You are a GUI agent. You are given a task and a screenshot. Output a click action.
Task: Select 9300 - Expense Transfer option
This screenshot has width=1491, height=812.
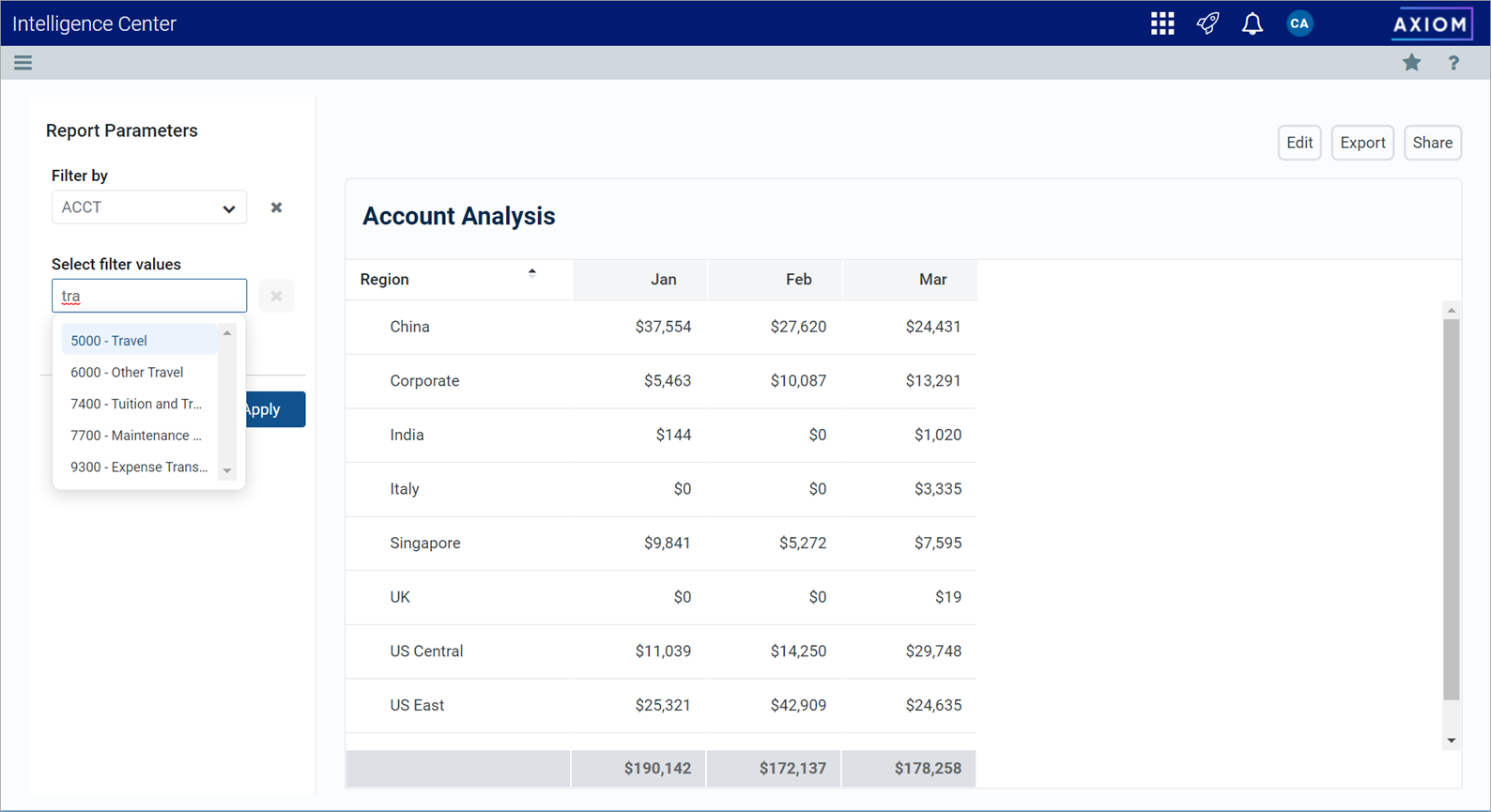click(x=139, y=467)
